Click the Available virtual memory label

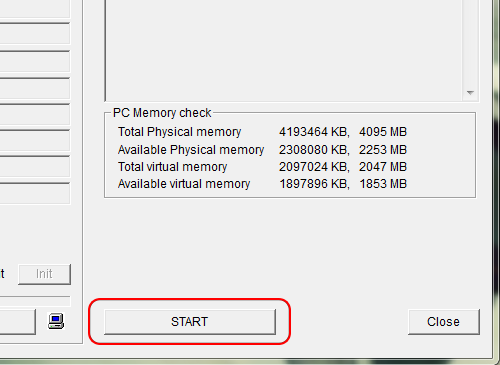[x=184, y=184]
